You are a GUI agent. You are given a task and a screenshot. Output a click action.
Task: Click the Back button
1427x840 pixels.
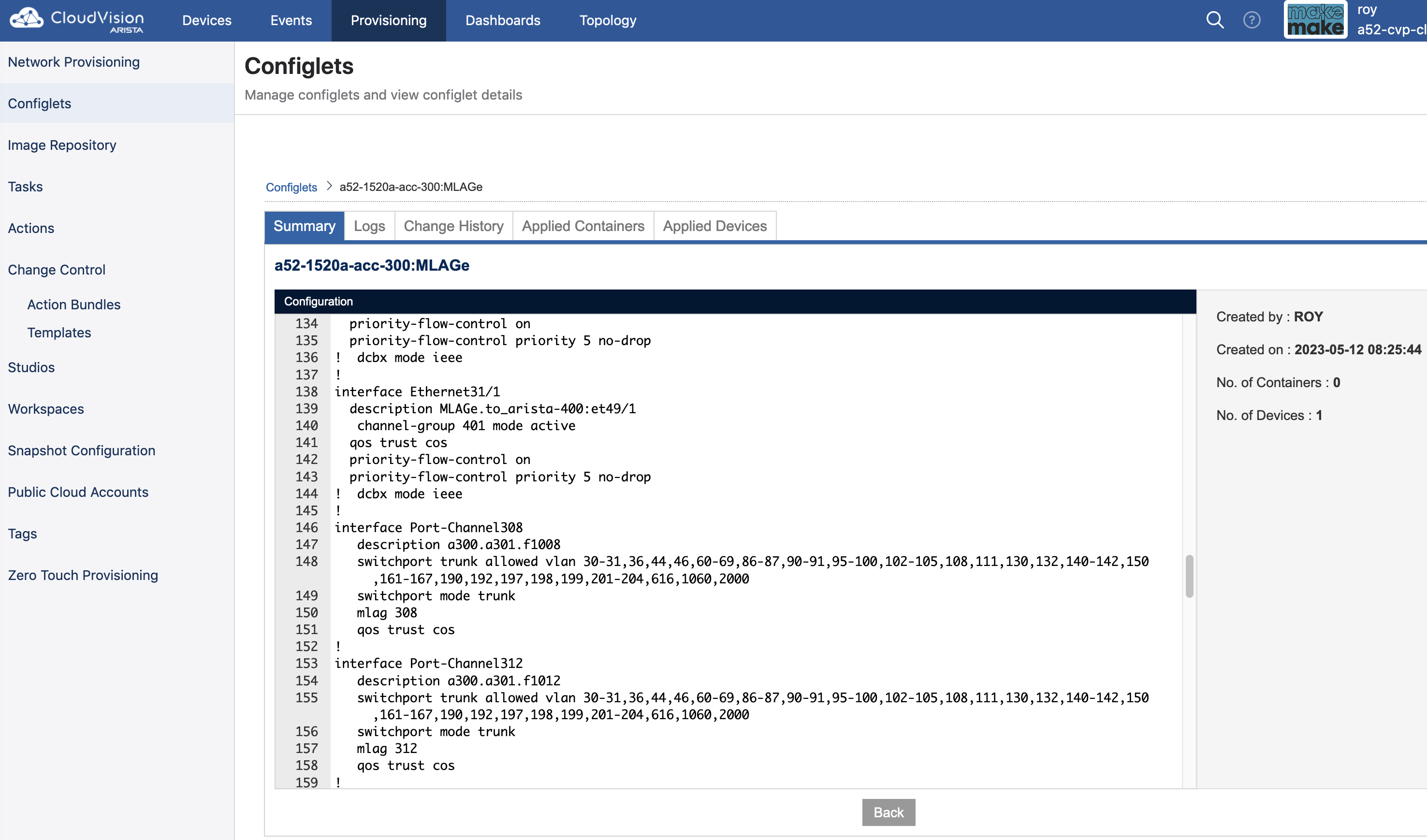888,812
